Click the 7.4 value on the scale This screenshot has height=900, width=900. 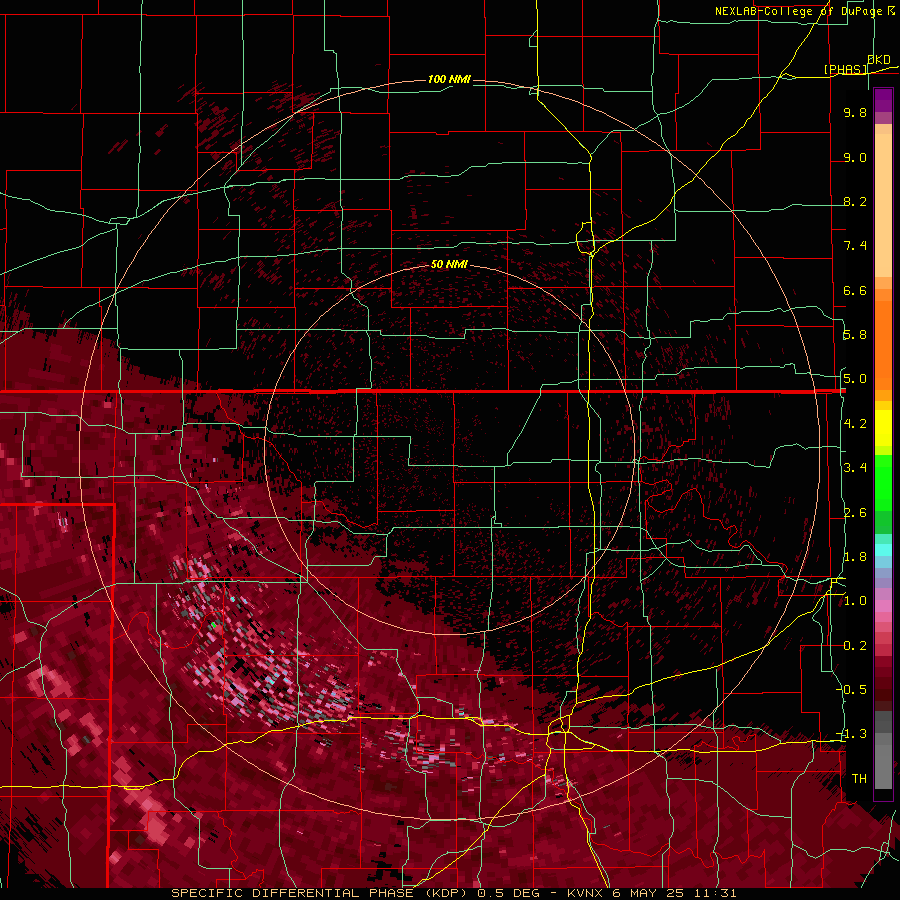tap(855, 246)
